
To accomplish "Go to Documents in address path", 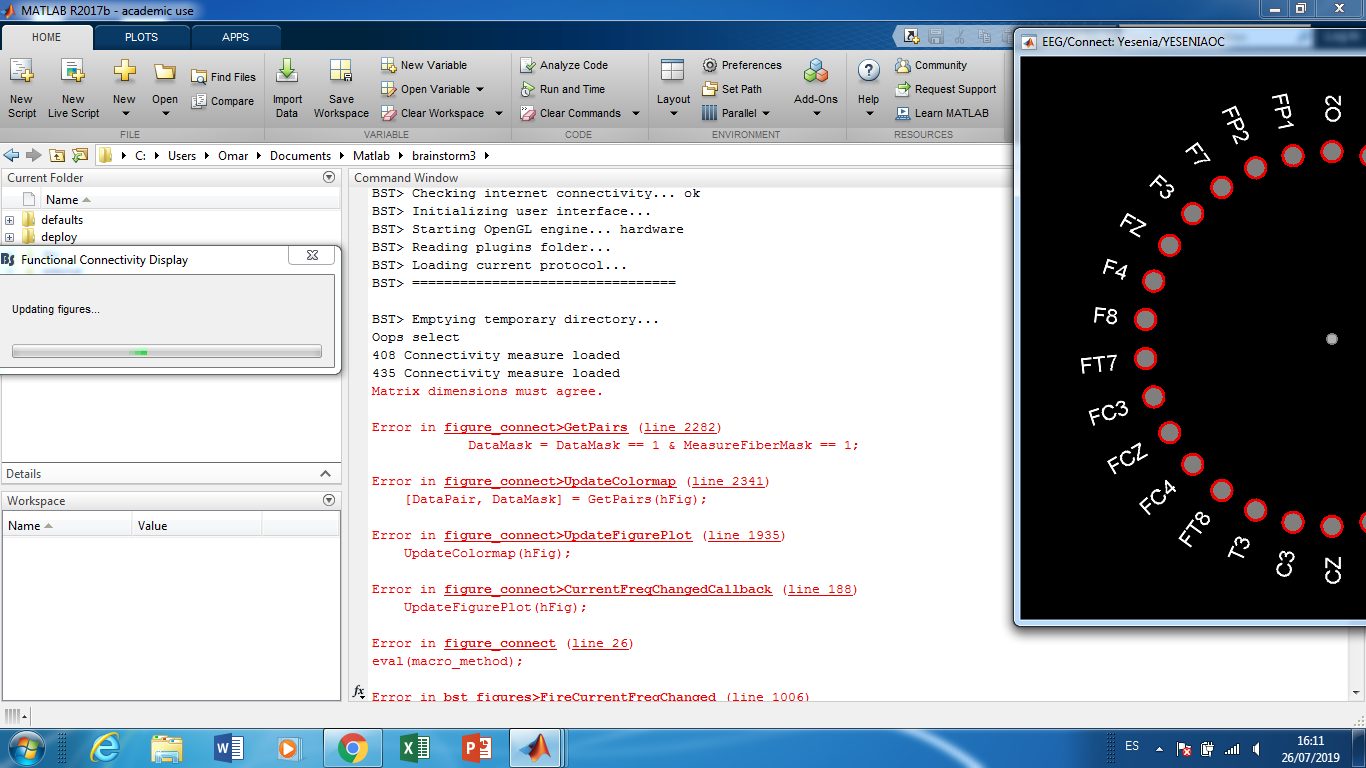I will tap(300, 156).
